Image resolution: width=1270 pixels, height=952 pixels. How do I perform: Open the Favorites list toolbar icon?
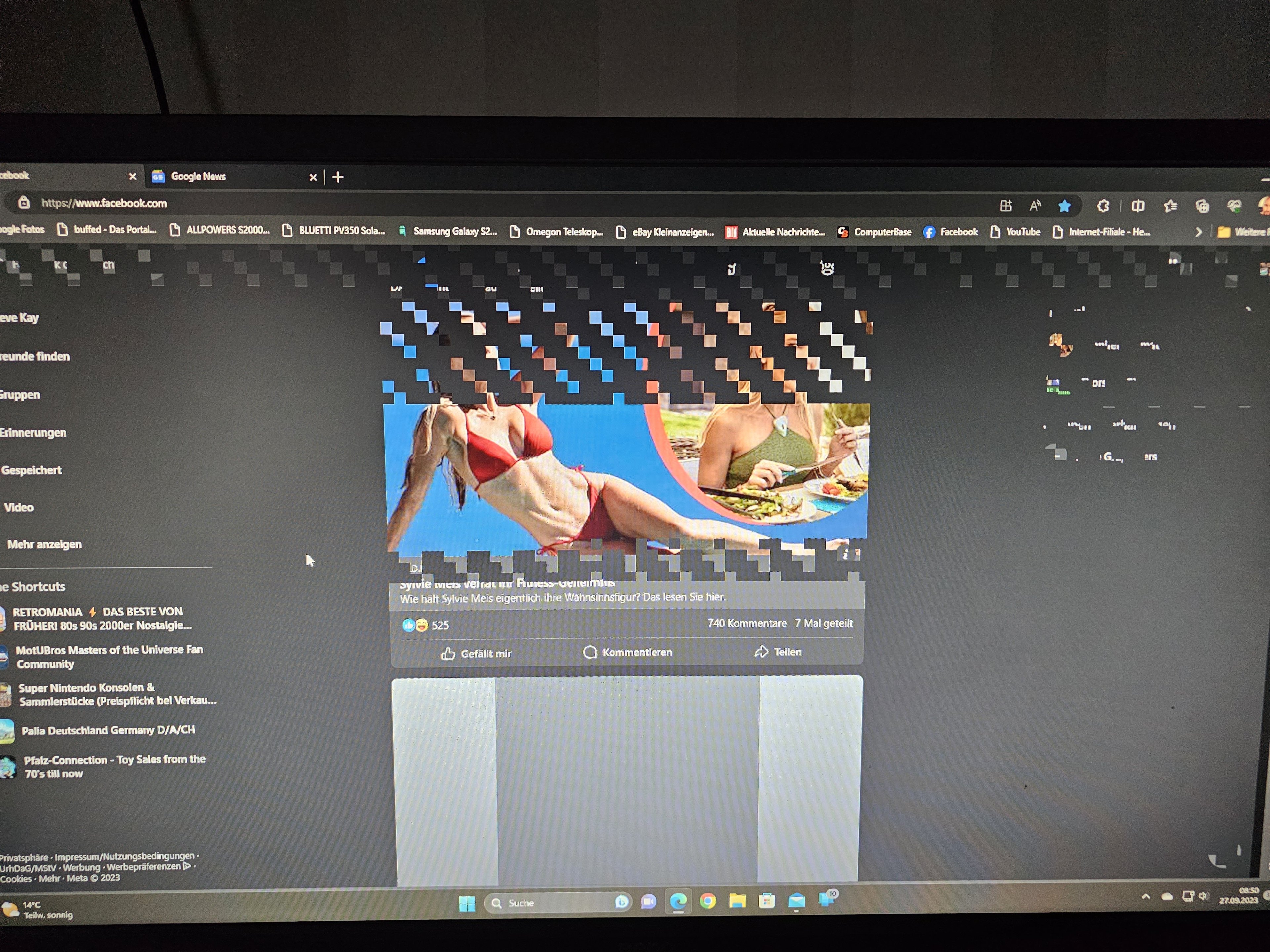tap(1170, 206)
